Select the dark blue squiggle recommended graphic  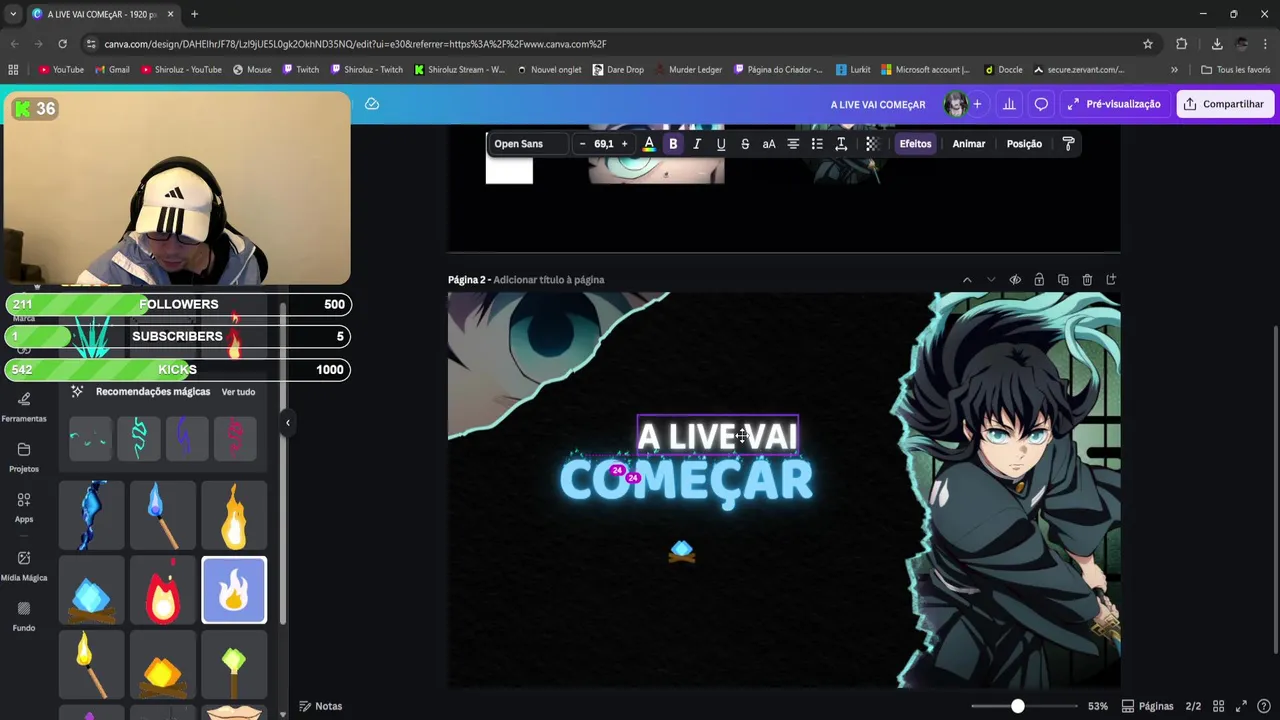[x=186, y=438]
